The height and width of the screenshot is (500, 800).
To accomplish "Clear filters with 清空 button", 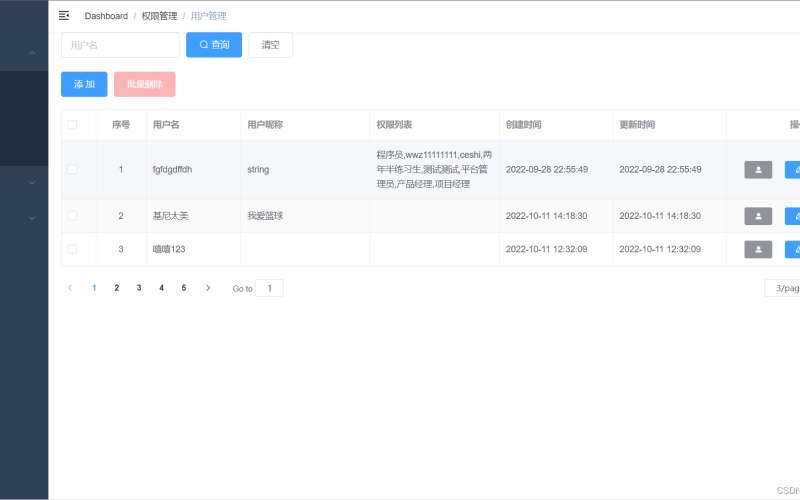I will tap(270, 45).
